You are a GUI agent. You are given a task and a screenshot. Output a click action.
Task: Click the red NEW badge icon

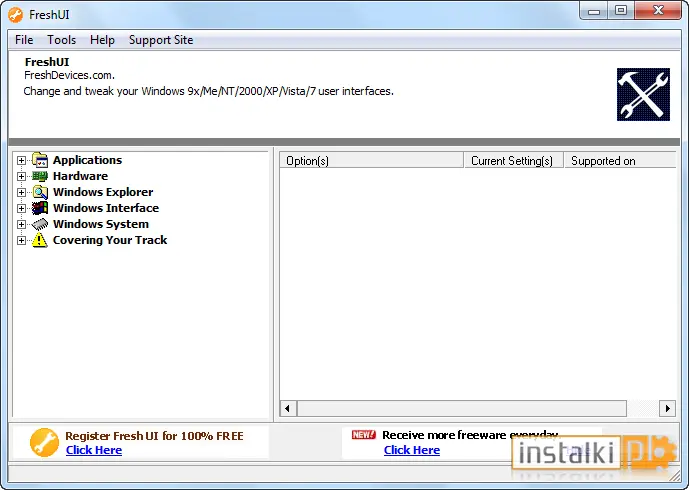(x=364, y=435)
